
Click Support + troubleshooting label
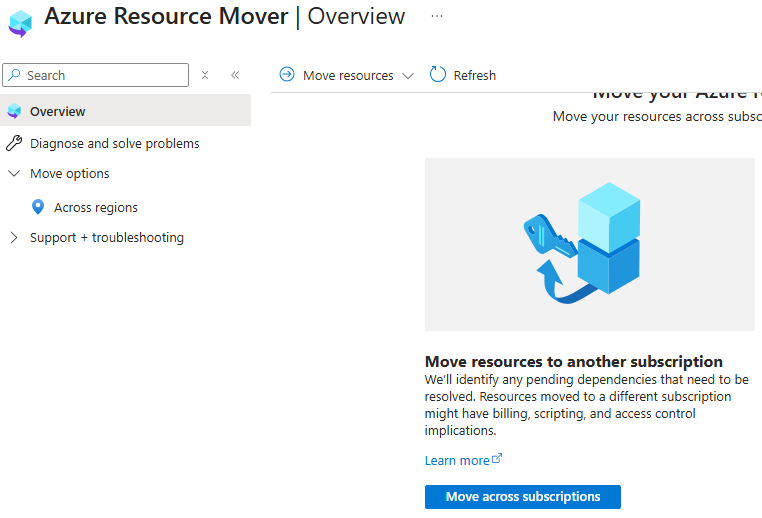click(107, 238)
